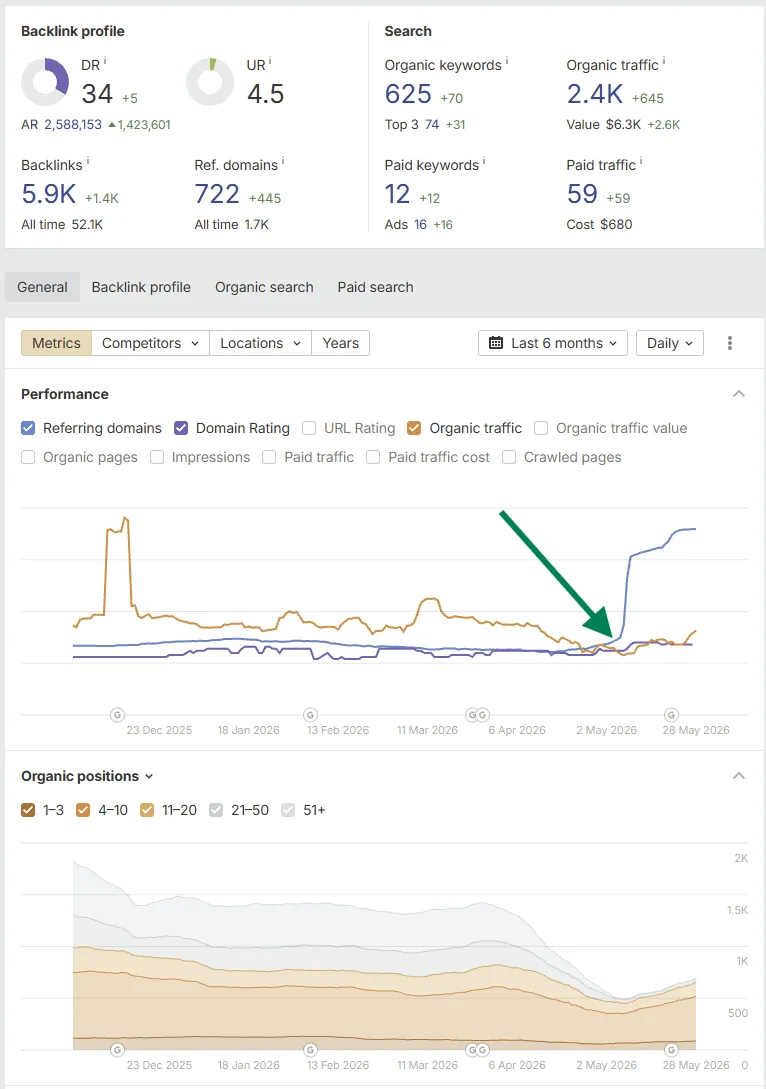Click the AR 2,588,153 value

click(73, 124)
